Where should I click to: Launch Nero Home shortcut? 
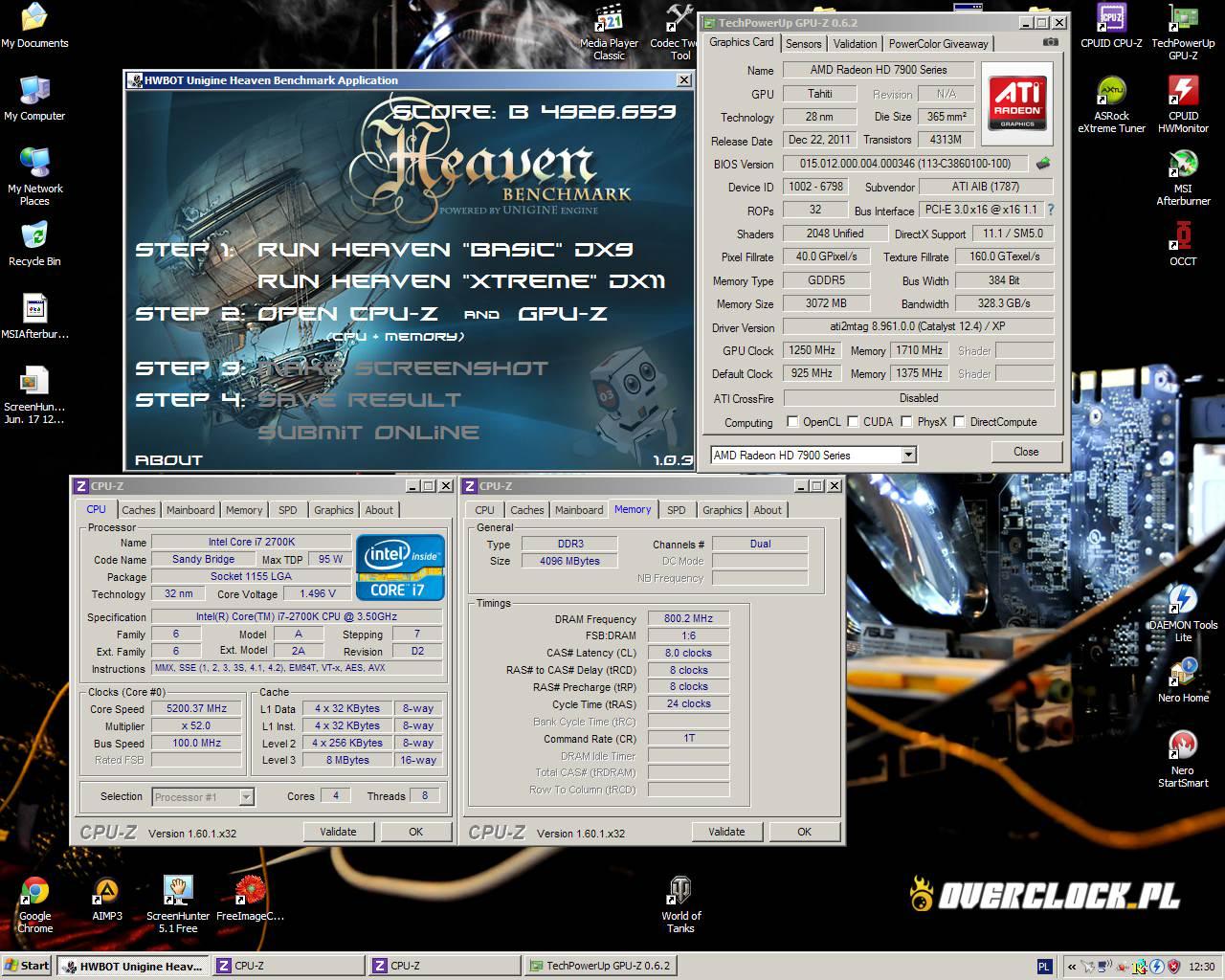[1183, 679]
